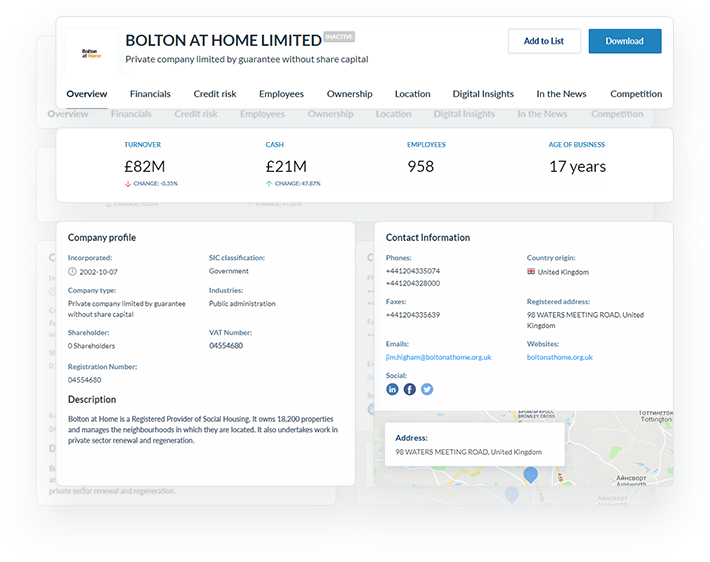Select the Overview tab
Viewport: 710px width, 562px height.
coord(86,94)
